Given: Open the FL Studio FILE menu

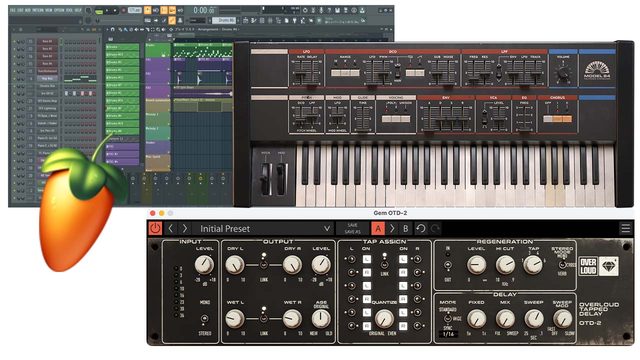Looking at the screenshot, I should 13,10.
